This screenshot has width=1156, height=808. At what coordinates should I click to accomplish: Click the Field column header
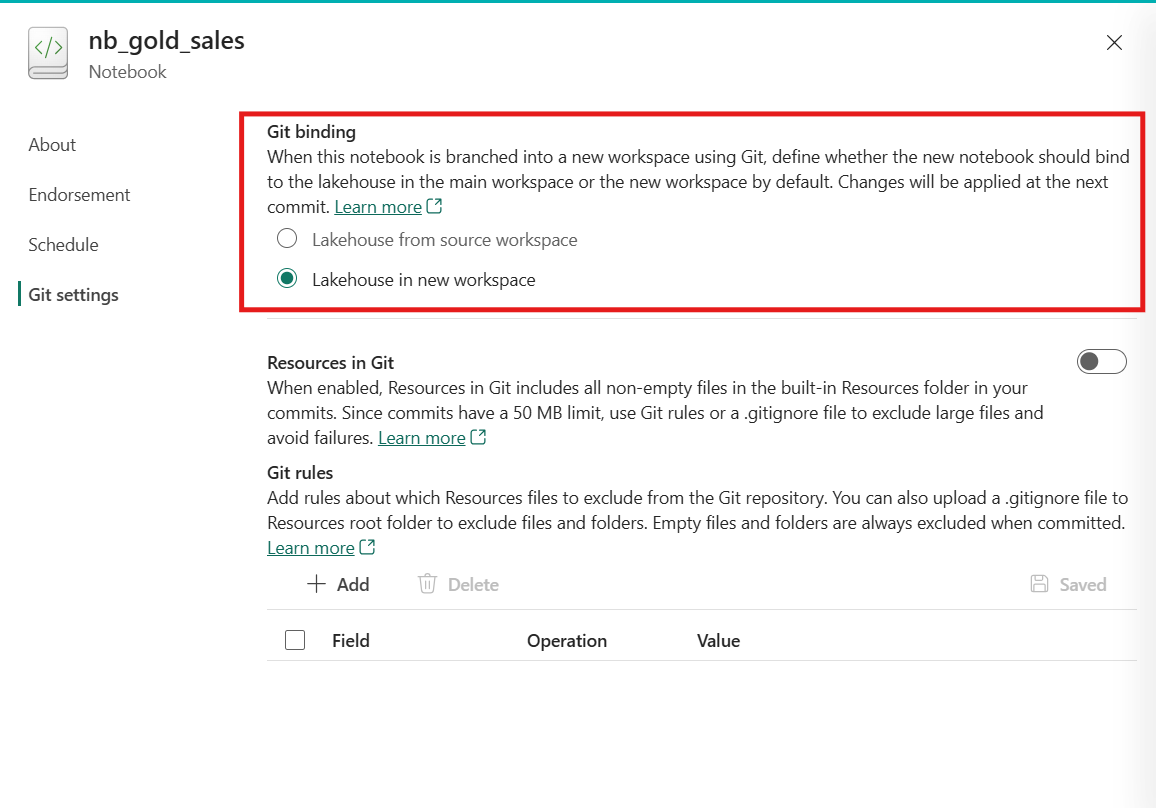[351, 641]
